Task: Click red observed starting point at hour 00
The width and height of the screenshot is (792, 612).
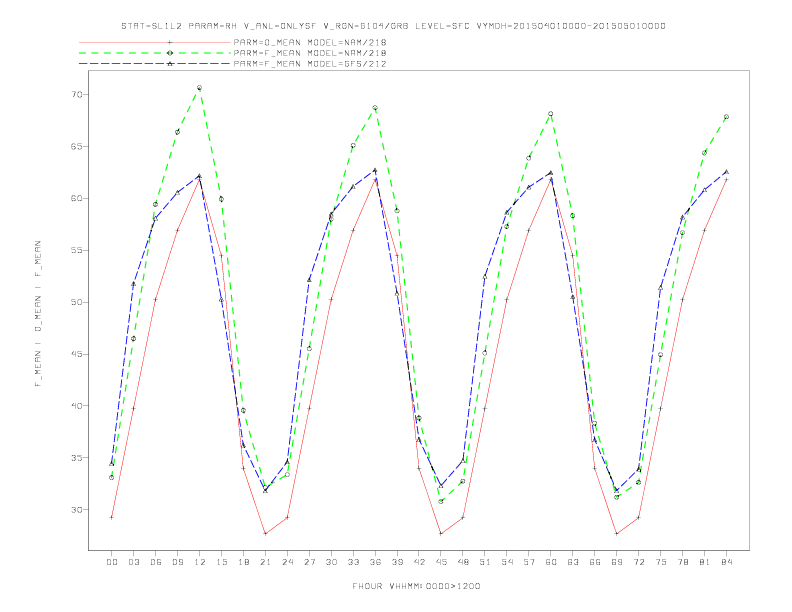Action: tap(112, 517)
